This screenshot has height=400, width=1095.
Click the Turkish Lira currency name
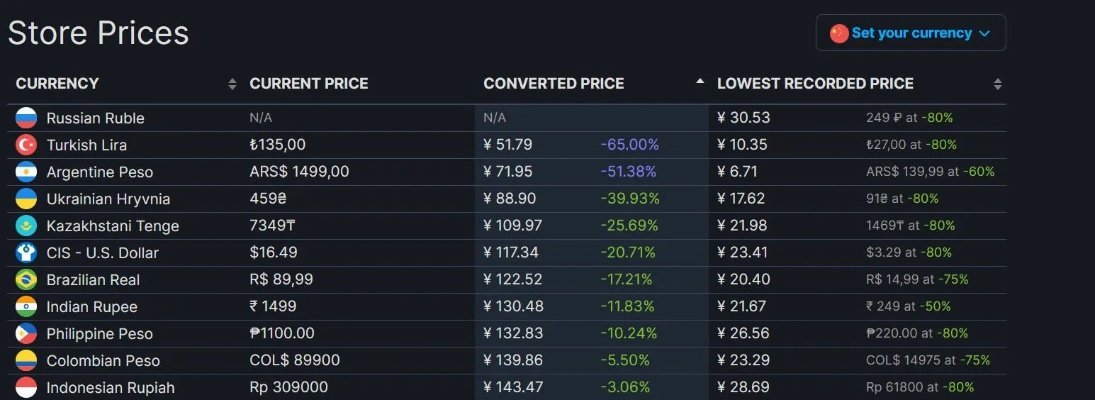click(x=86, y=145)
